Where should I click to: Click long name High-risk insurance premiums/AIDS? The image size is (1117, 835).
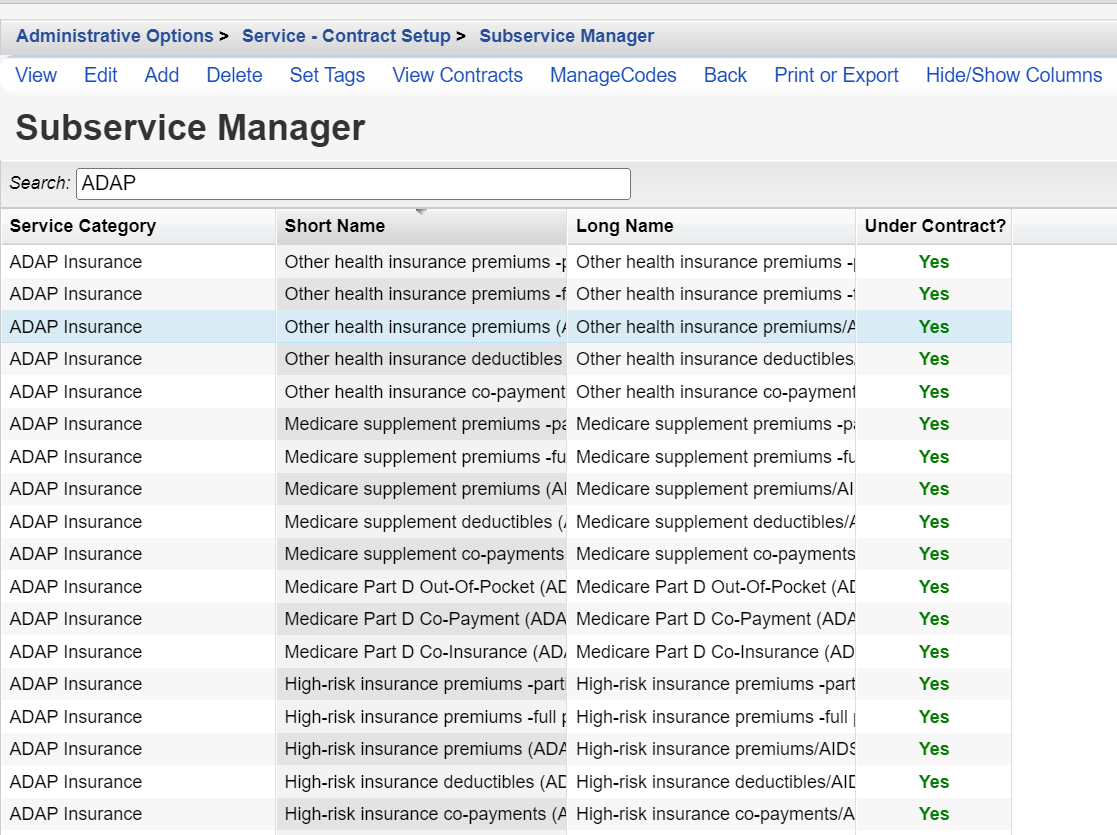coord(716,749)
